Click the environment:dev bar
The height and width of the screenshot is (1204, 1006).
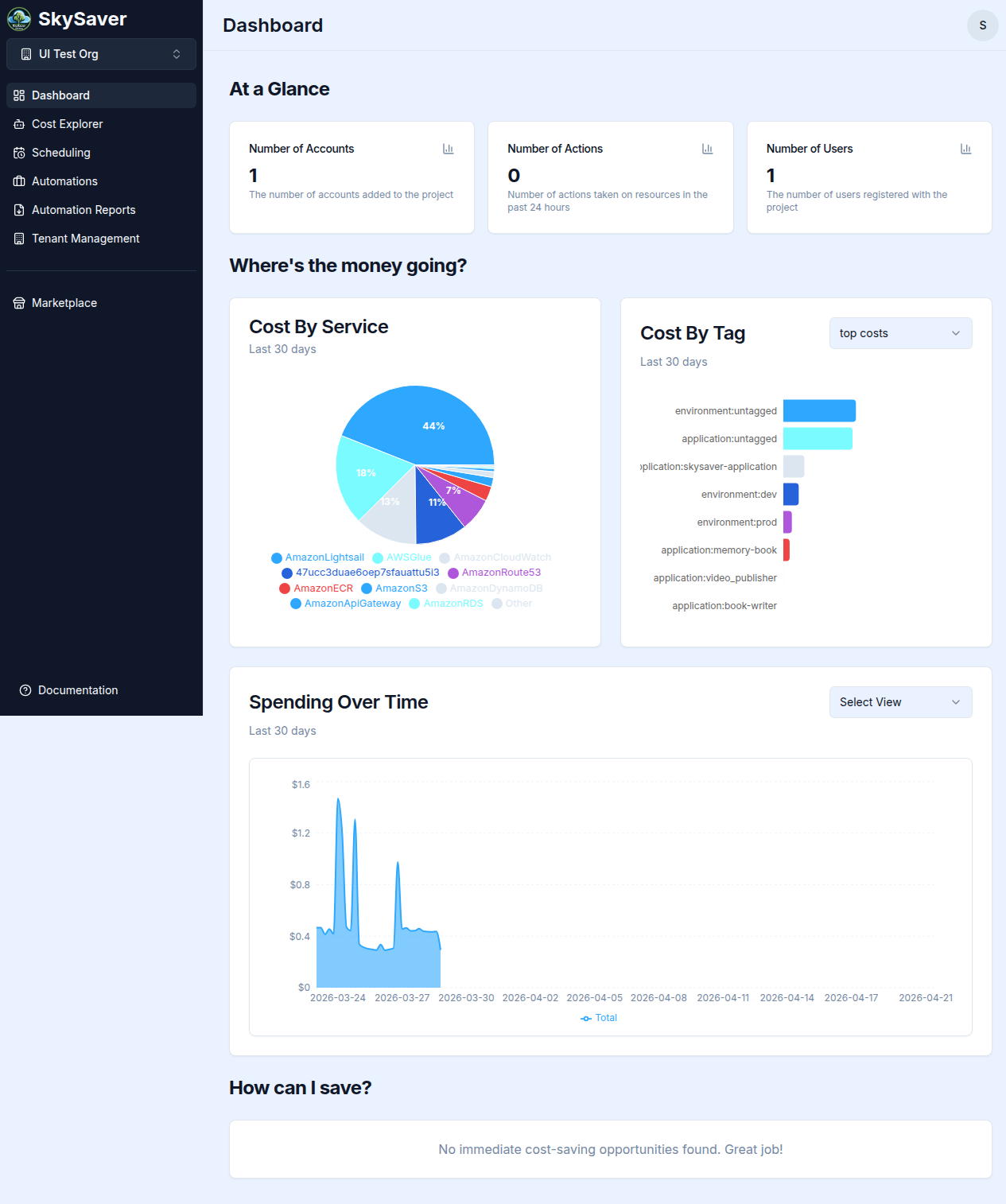pos(790,495)
